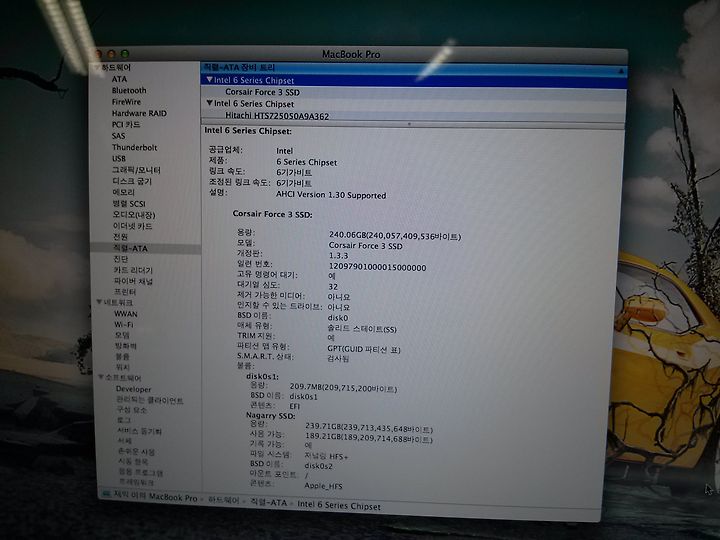This screenshot has width=720, height=540.
Task: Click the green zoom window button
Action: [125, 54]
